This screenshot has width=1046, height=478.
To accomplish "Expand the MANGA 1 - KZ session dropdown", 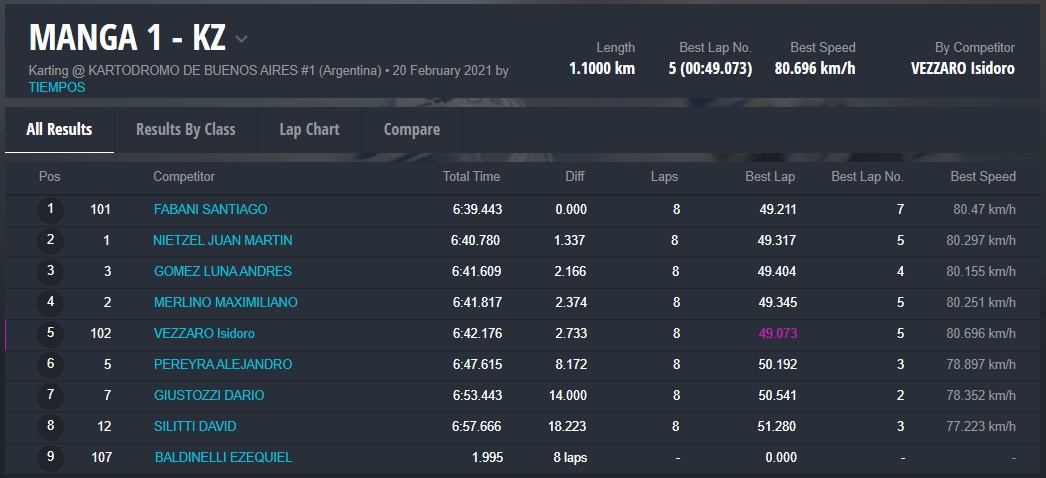I will [x=241, y=40].
